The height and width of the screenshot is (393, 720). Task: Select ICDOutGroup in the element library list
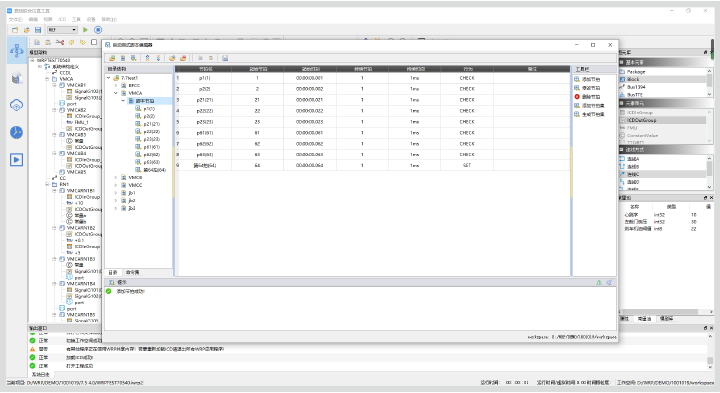coord(641,120)
